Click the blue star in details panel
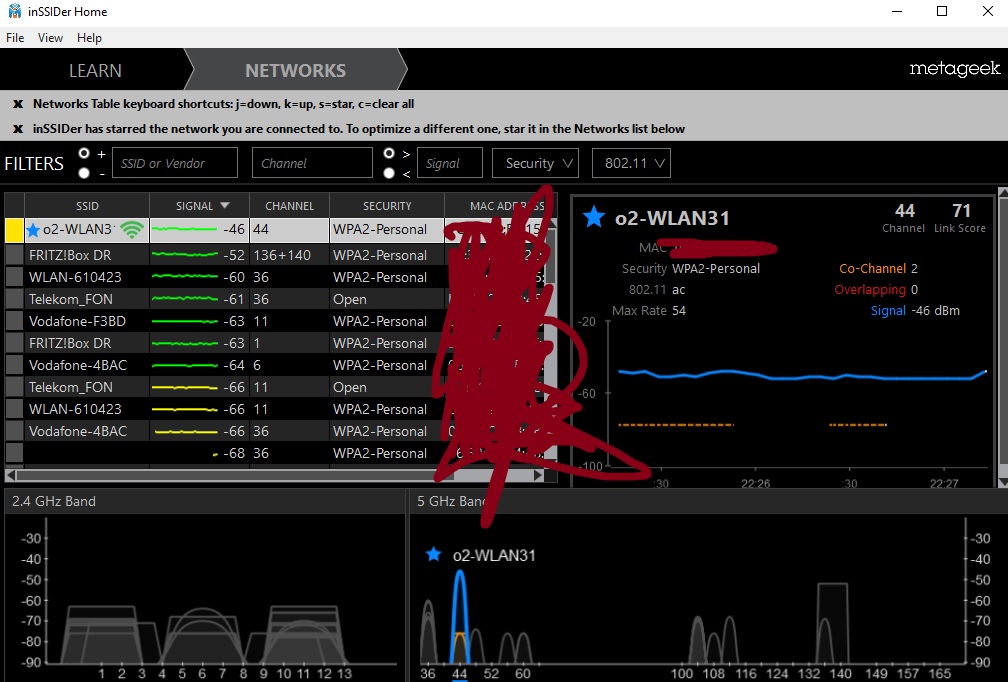Image resolution: width=1008 pixels, height=682 pixels. [593, 217]
